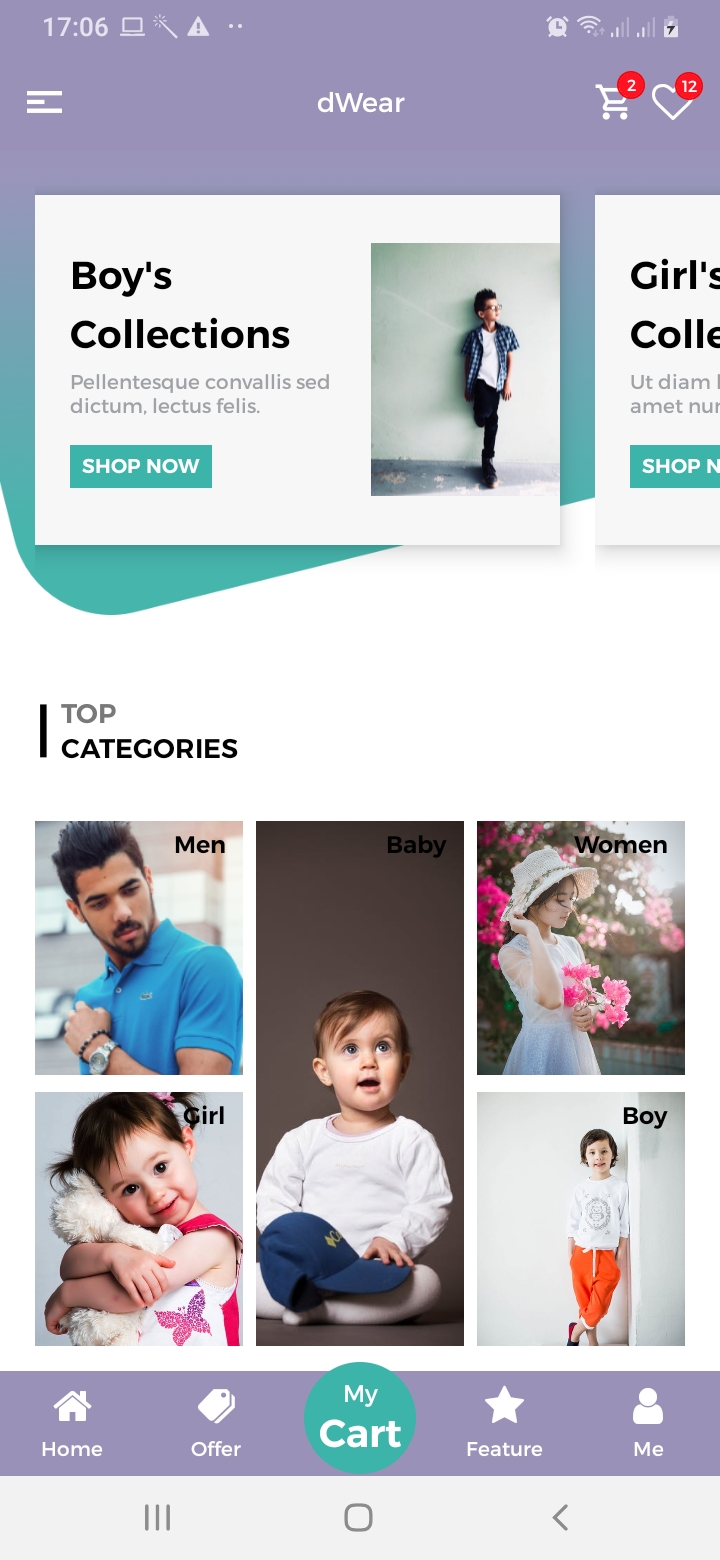Image resolution: width=720 pixels, height=1560 pixels.
Task: Click SHOP NOW on Boy's Collections
Action: 141,466
